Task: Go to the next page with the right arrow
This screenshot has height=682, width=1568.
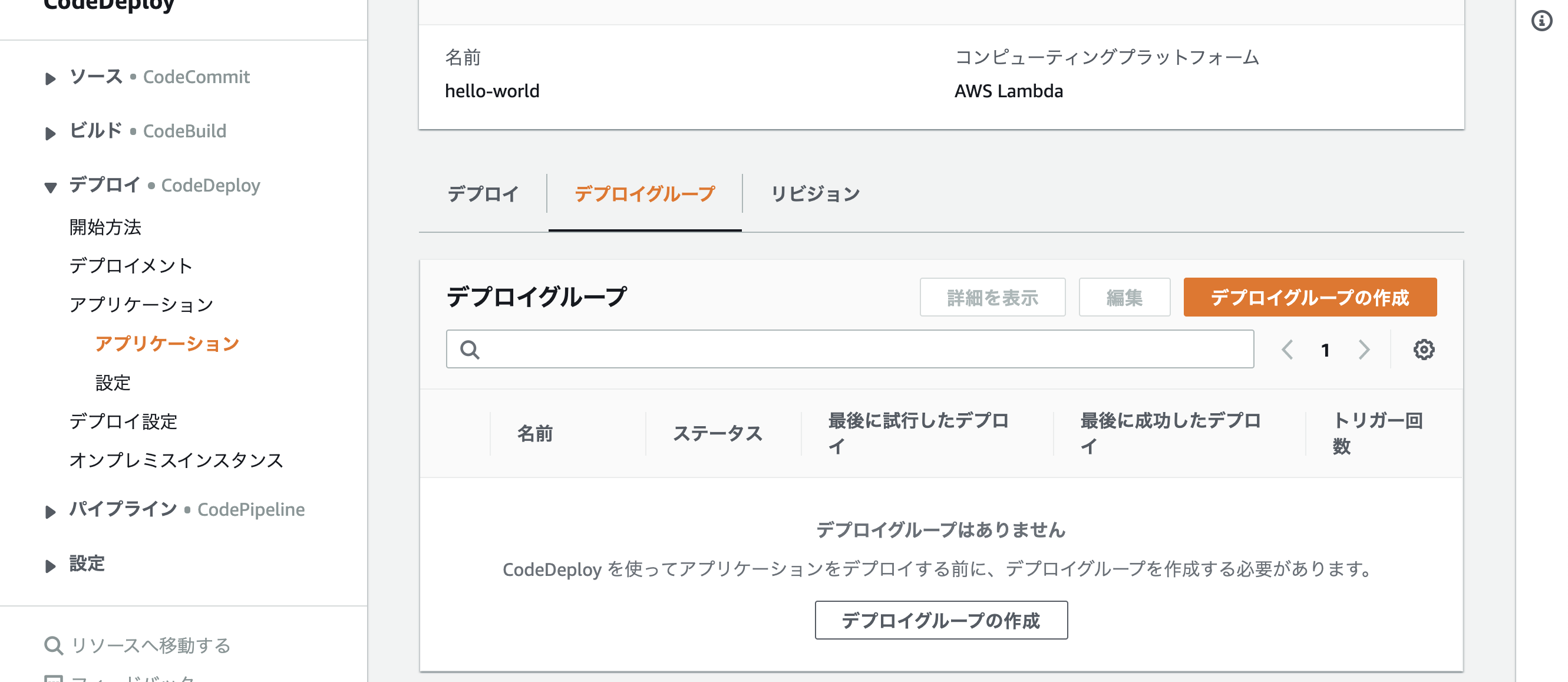Action: [x=1364, y=350]
